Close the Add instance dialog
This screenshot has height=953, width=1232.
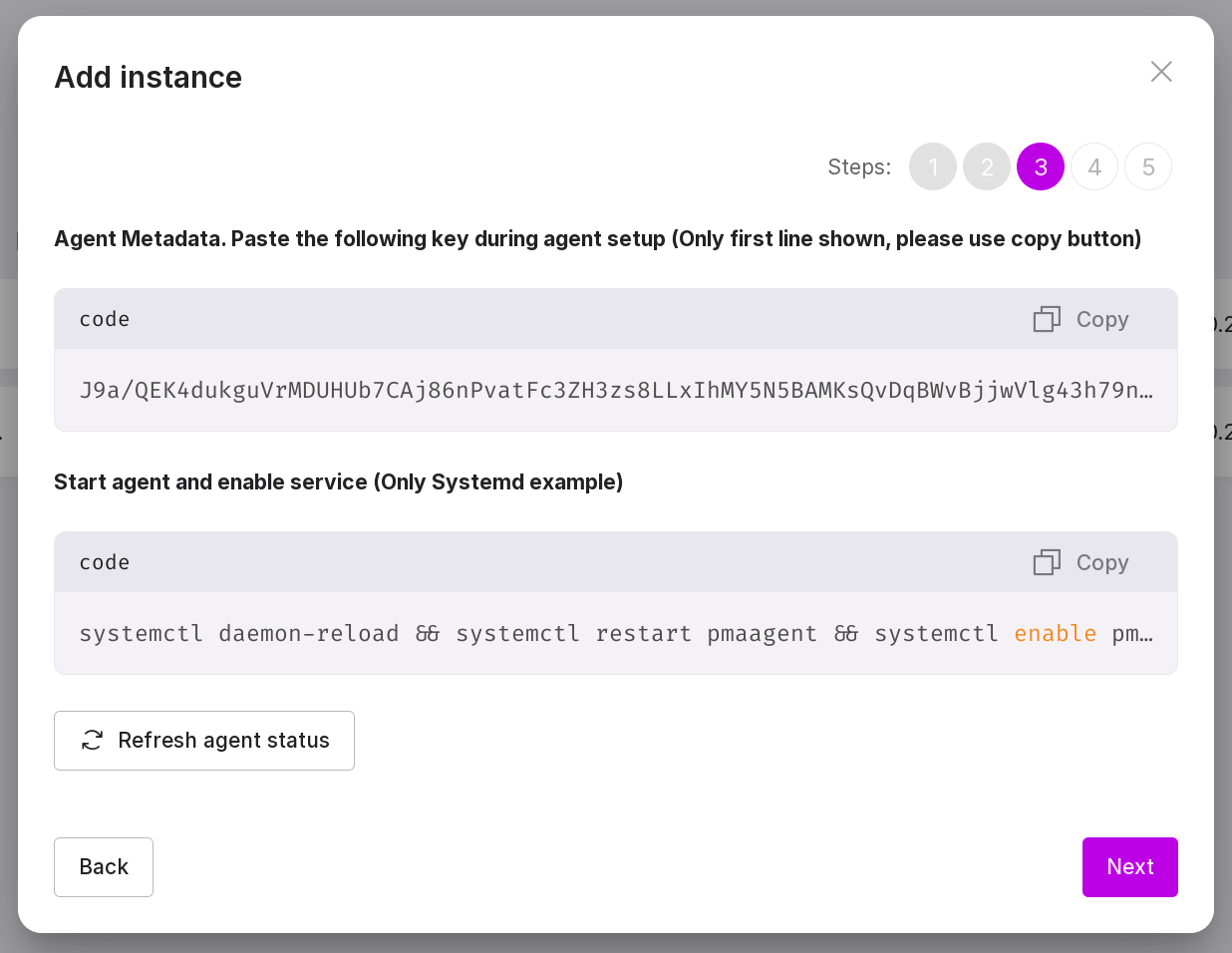pos(1160,72)
